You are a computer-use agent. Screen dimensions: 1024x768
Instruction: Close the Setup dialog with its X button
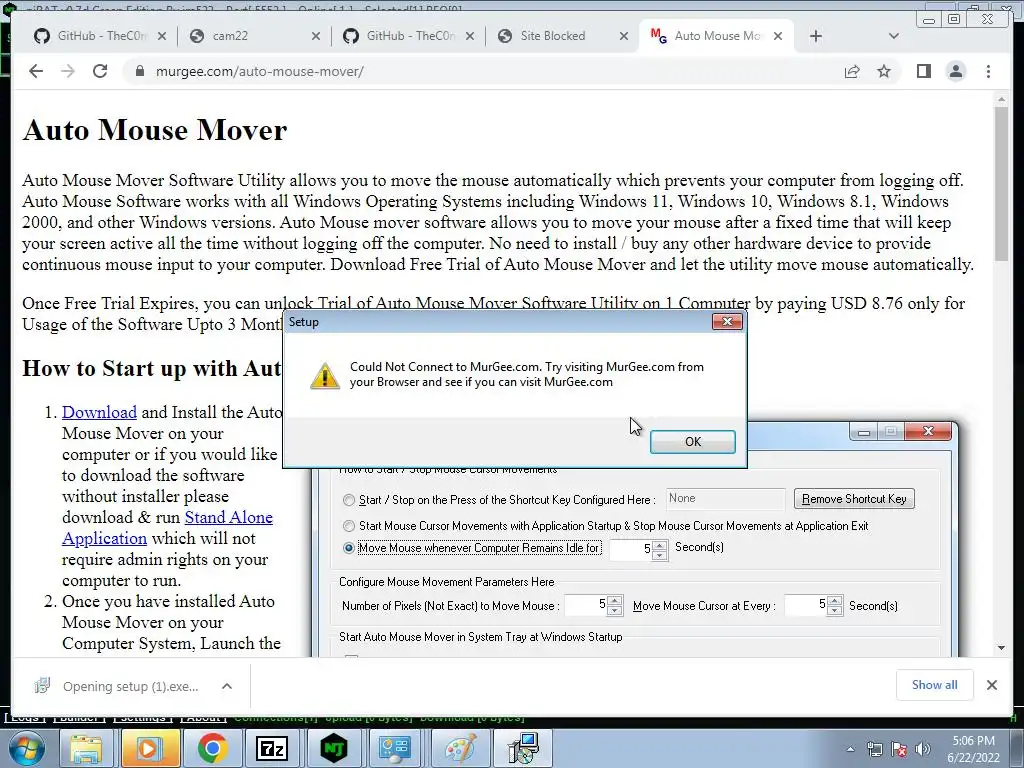pos(727,321)
